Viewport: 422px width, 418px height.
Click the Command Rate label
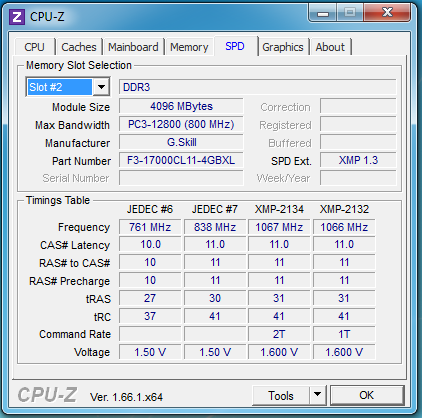point(75,334)
